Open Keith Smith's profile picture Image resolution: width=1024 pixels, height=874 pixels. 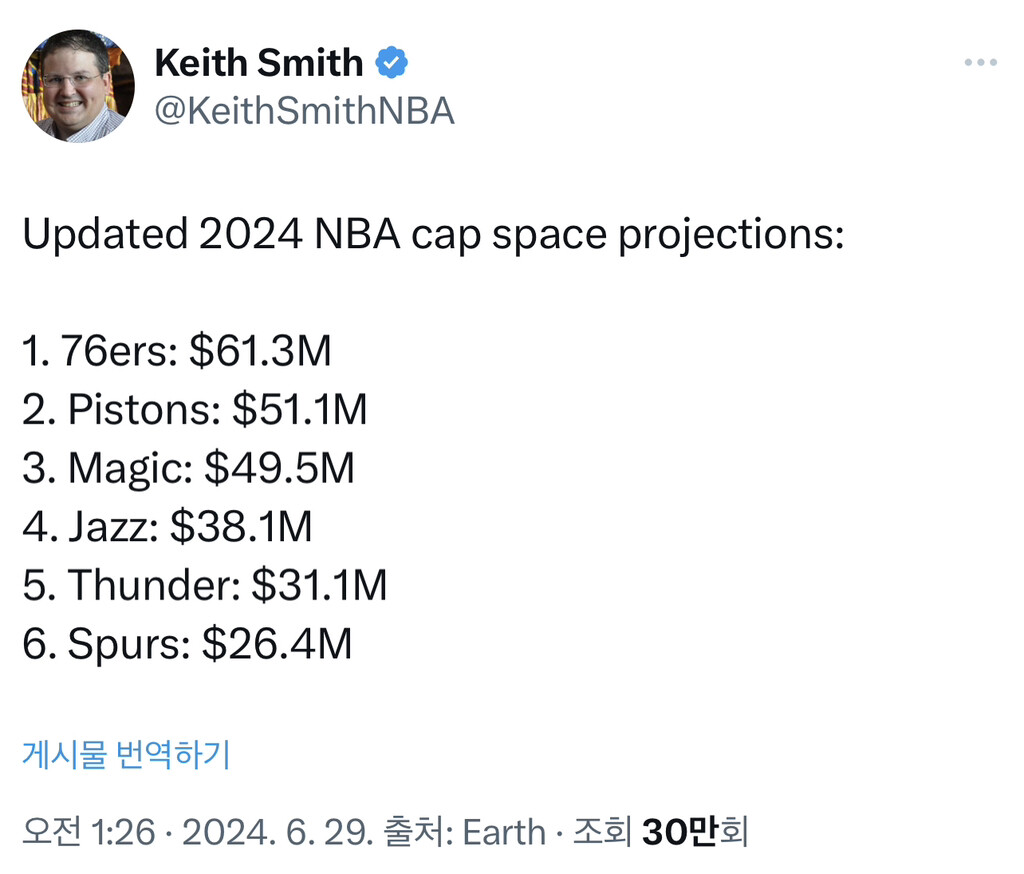[78, 86]
